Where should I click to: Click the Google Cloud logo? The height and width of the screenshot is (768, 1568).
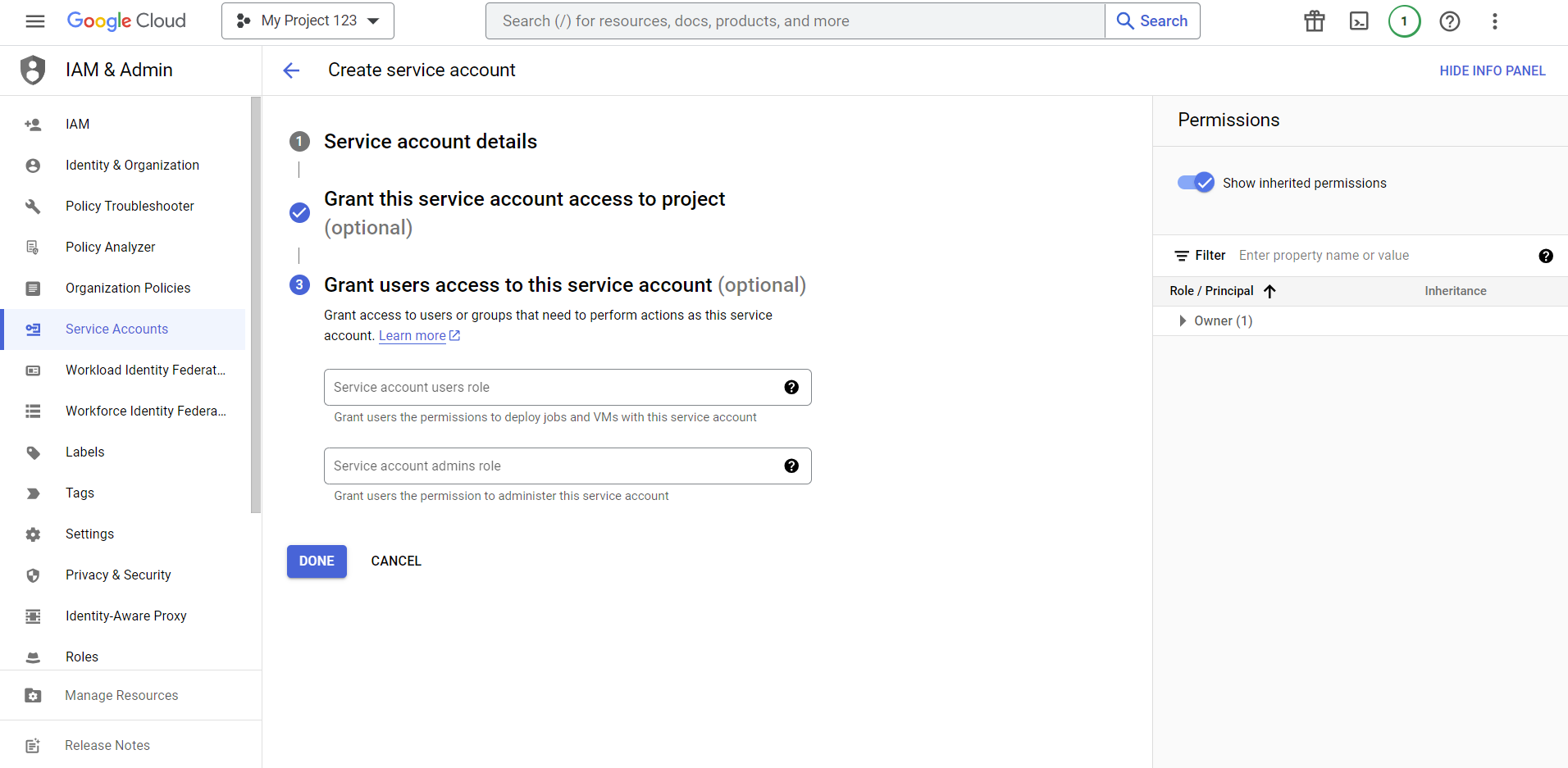pyautogui.click(x=126, y=21)
